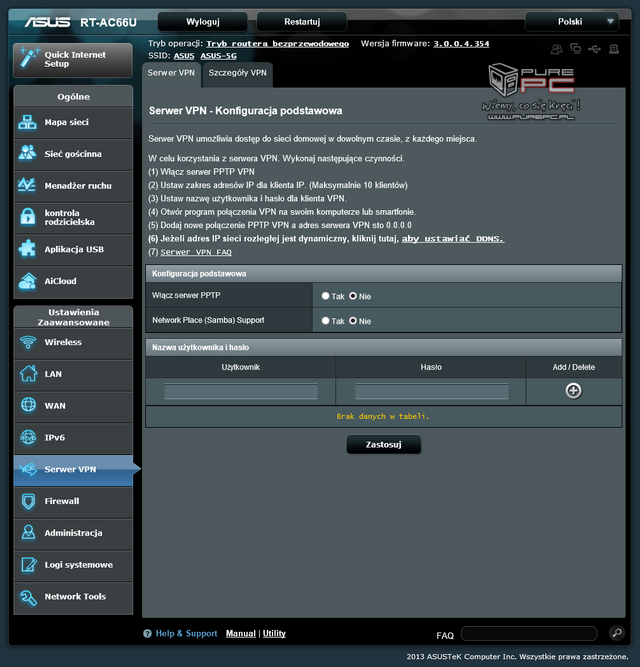
Task: Focus the Użytkownik input field
Action: click(241, 391)
